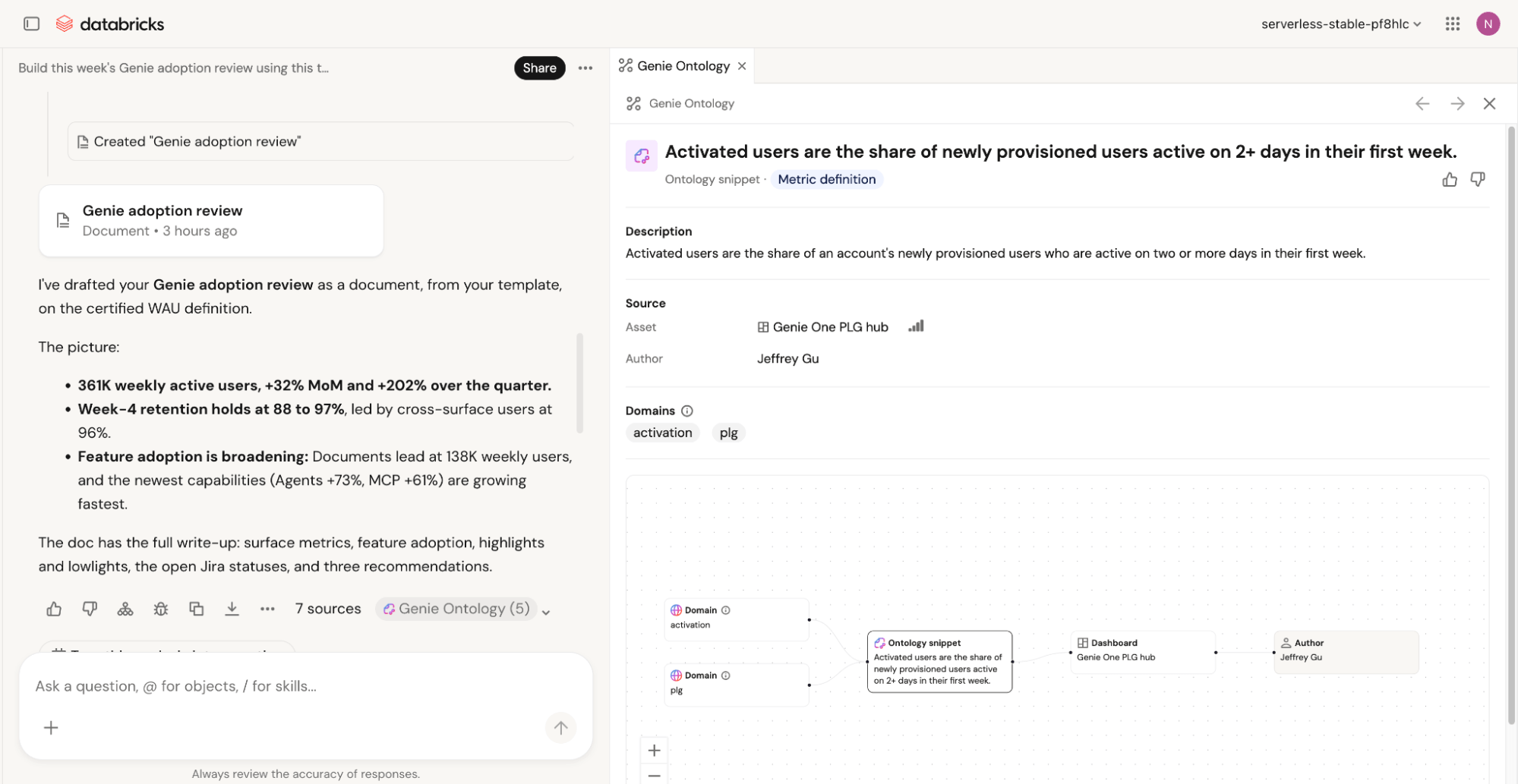
Task: Click the ontology panel scrollbar
Action: click(1510, 425)
